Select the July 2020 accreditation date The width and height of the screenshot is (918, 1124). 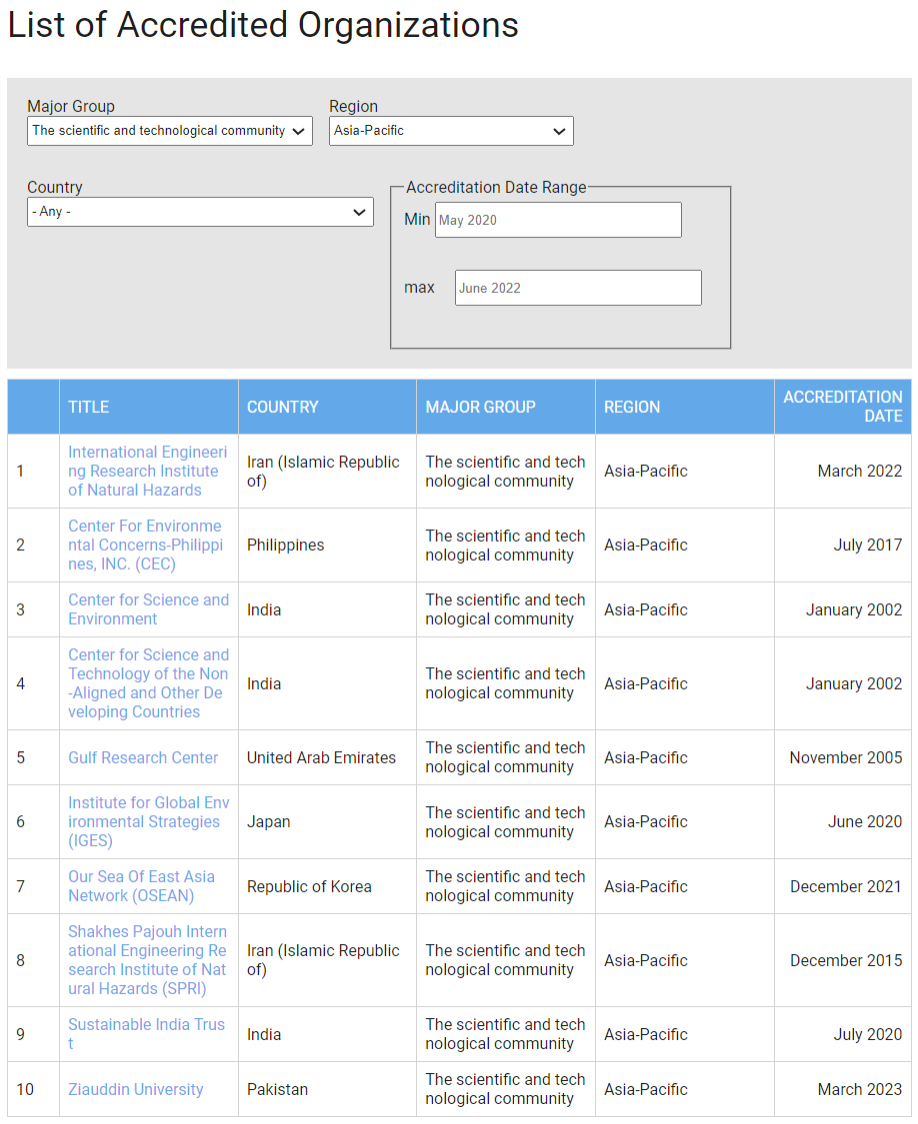(x=867, y=1034)
